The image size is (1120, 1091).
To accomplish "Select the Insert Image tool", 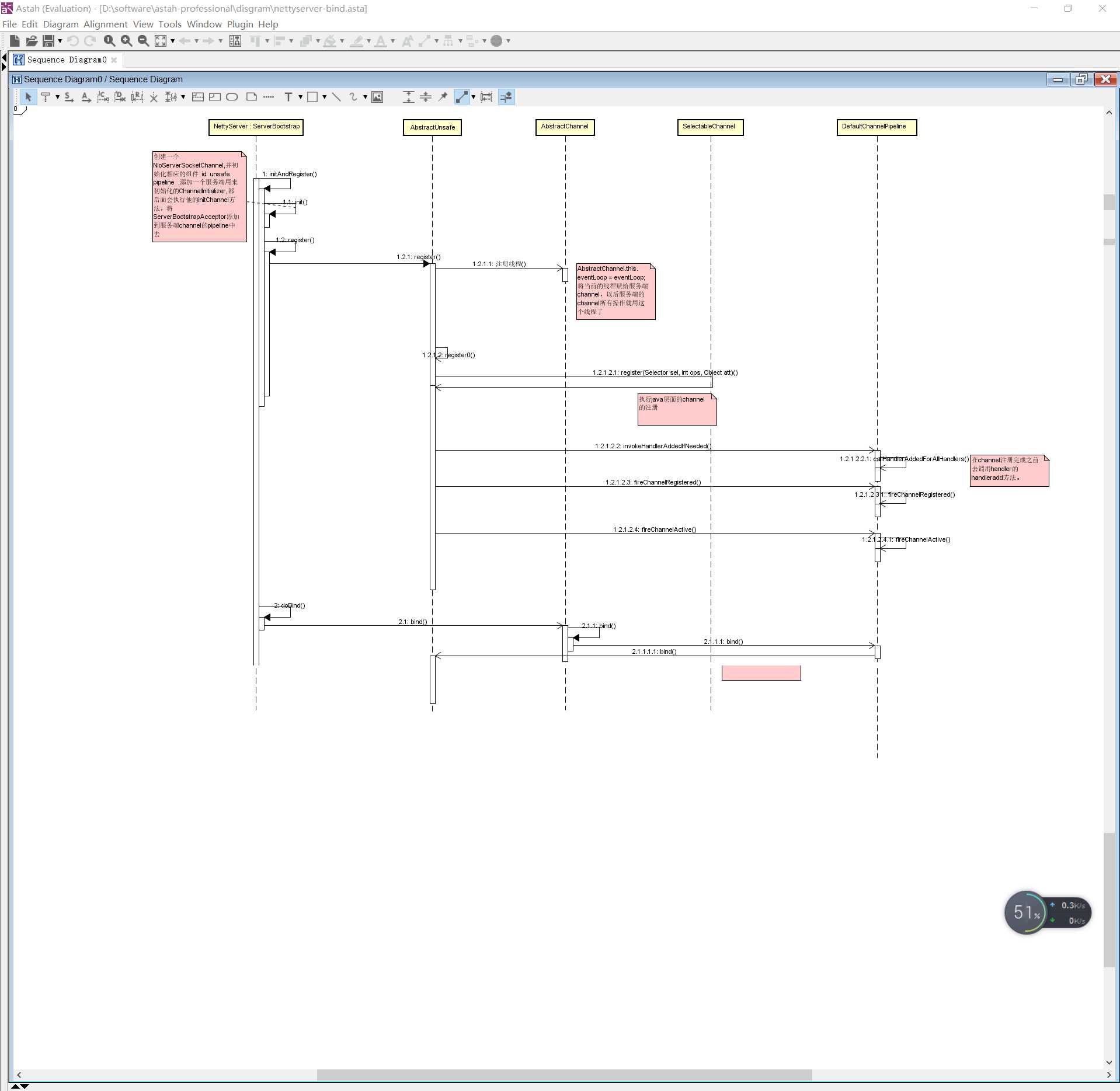I will tap(377, 97).
